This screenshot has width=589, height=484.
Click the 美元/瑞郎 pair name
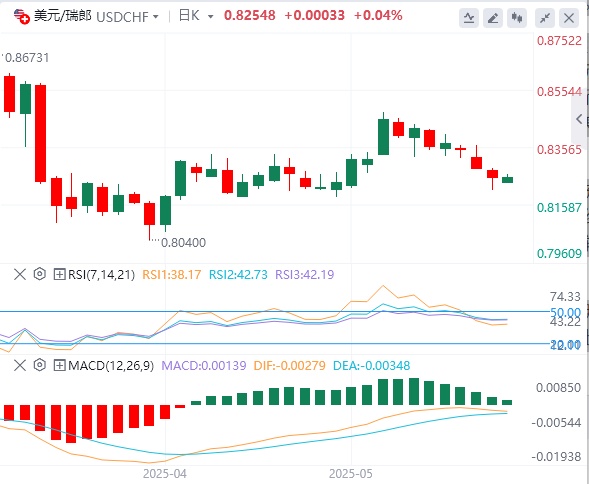pyautogui.click(x=63, y=16)
